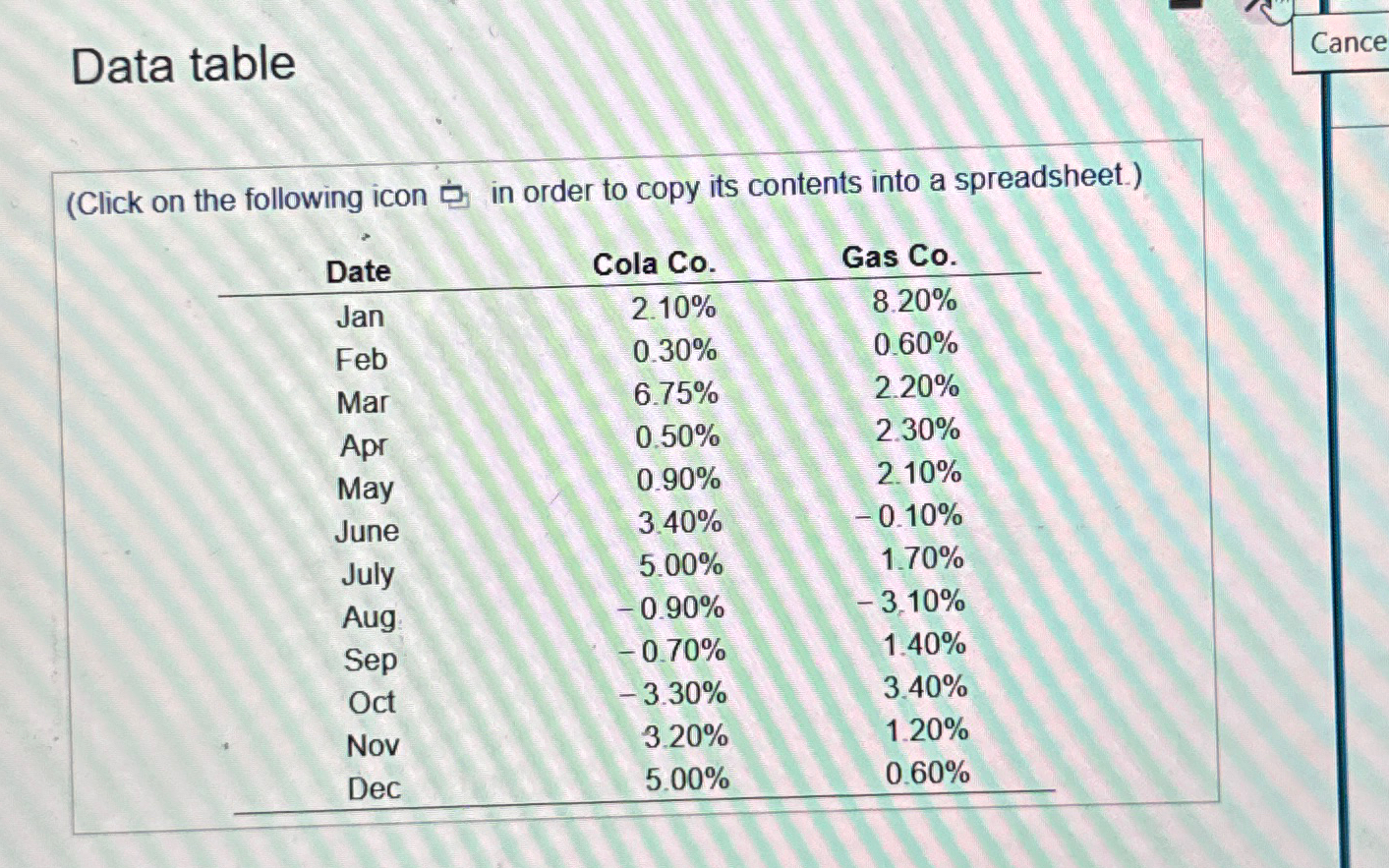Select the Aug Cola Co. value -0.90%
Image resolution: width=1389 pixels, height=868 pixels.
[x=672, y=608]
